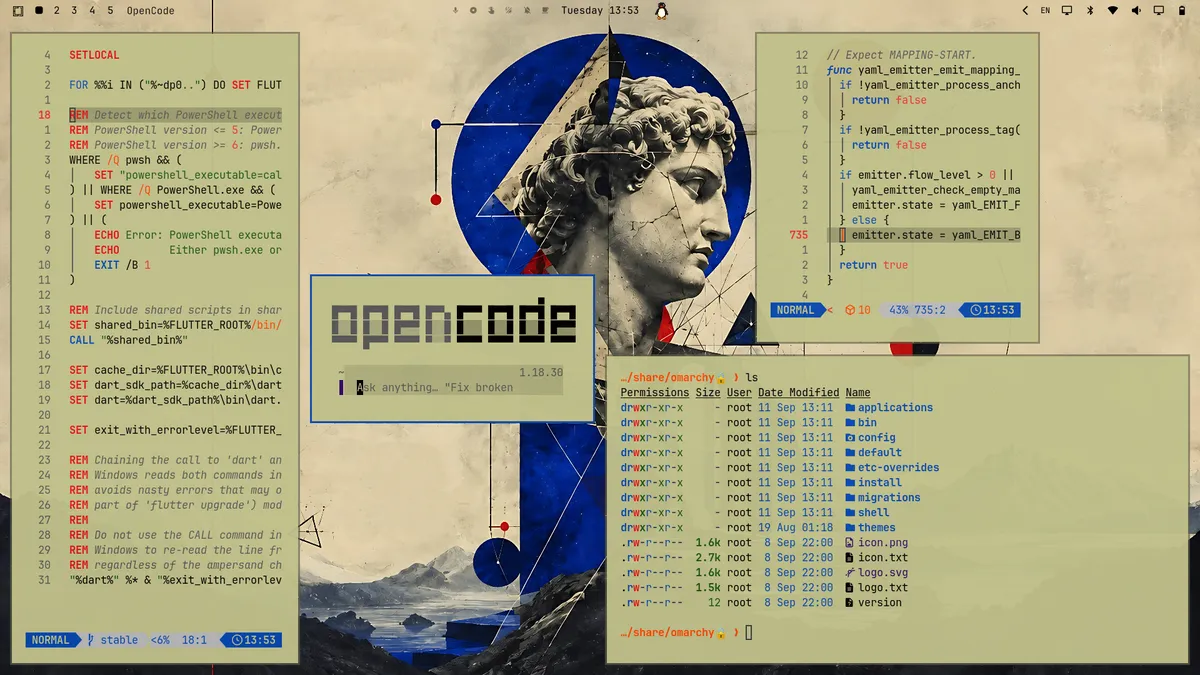Click the OpenCode window title in top bar
Screen dimensions: 1200x675
tap(150, 10)
